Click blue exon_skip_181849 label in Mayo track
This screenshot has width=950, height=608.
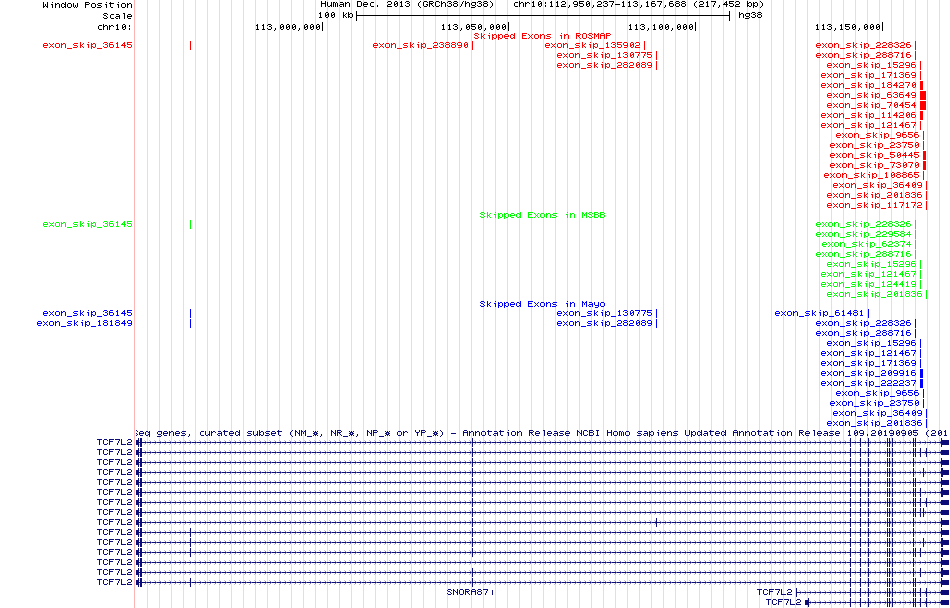[85, 323]
